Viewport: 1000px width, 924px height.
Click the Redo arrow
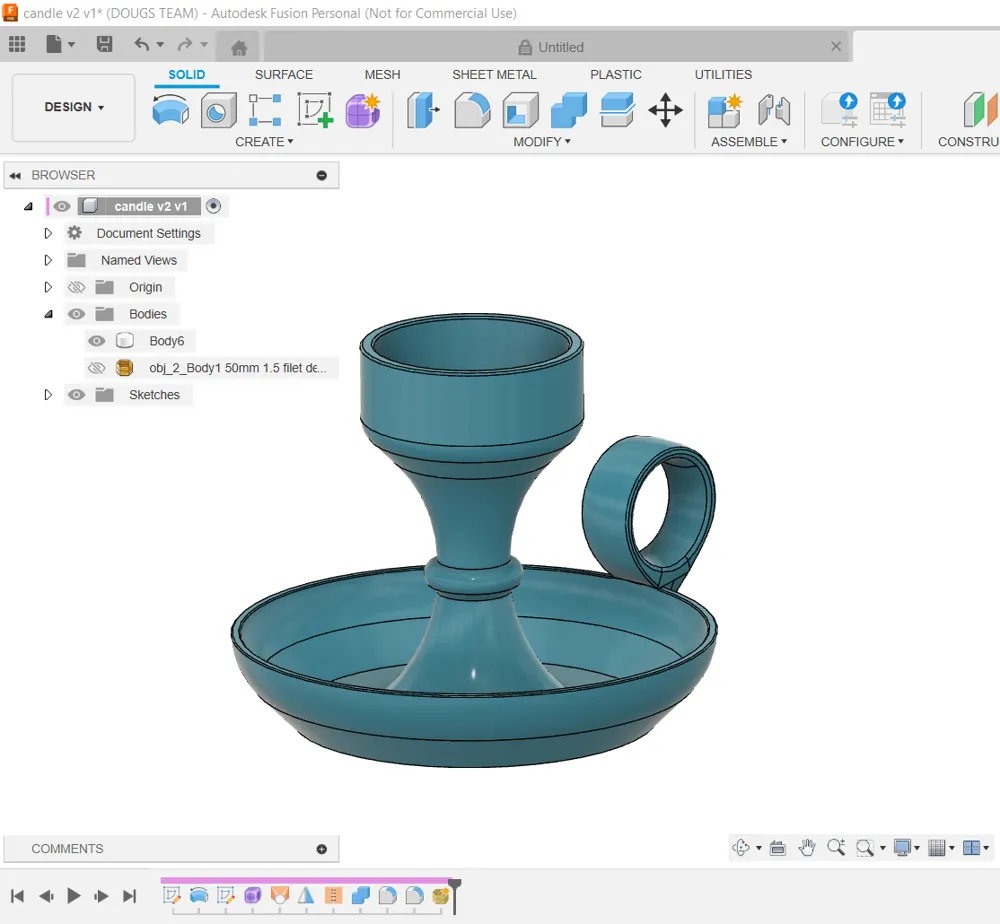185,44
